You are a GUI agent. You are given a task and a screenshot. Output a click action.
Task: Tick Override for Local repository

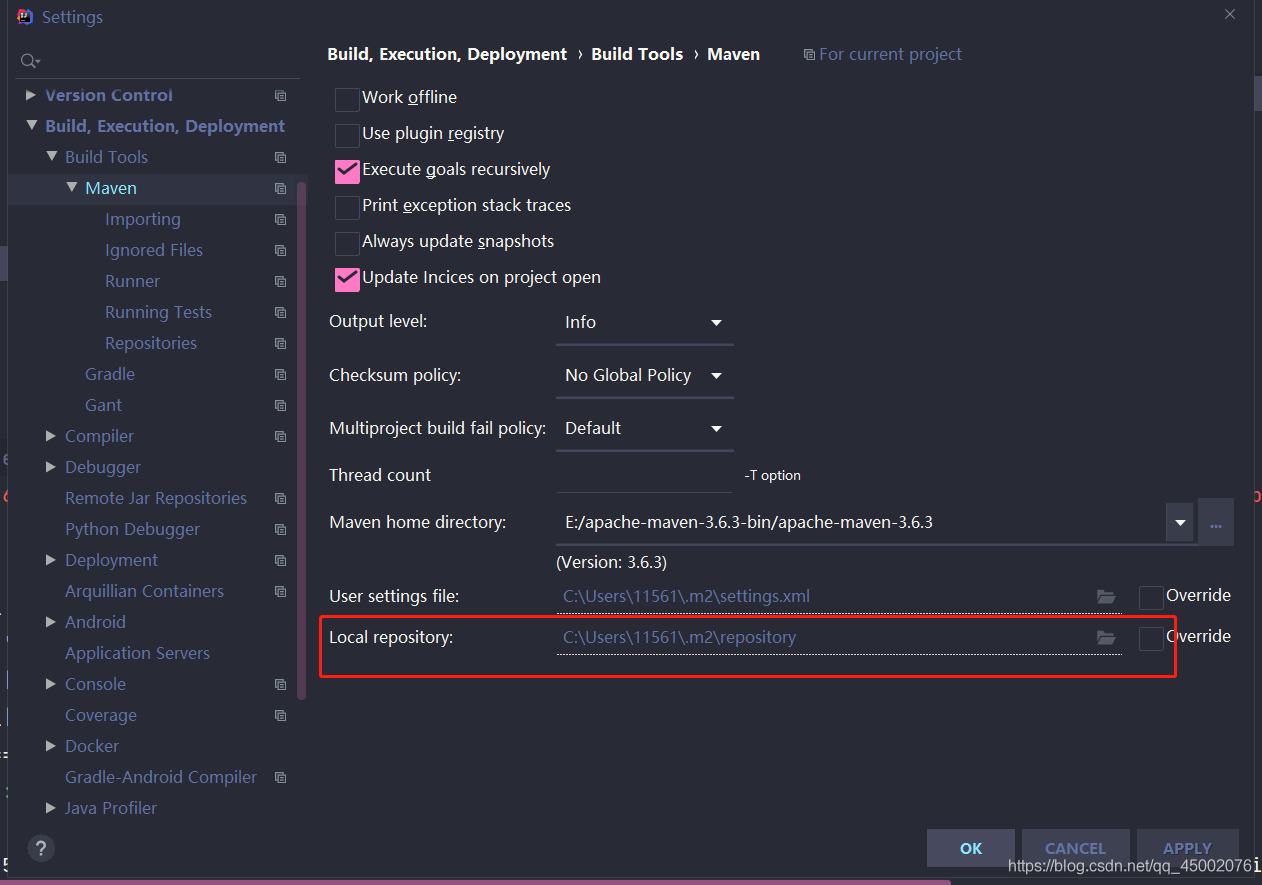coord(1151,638)
